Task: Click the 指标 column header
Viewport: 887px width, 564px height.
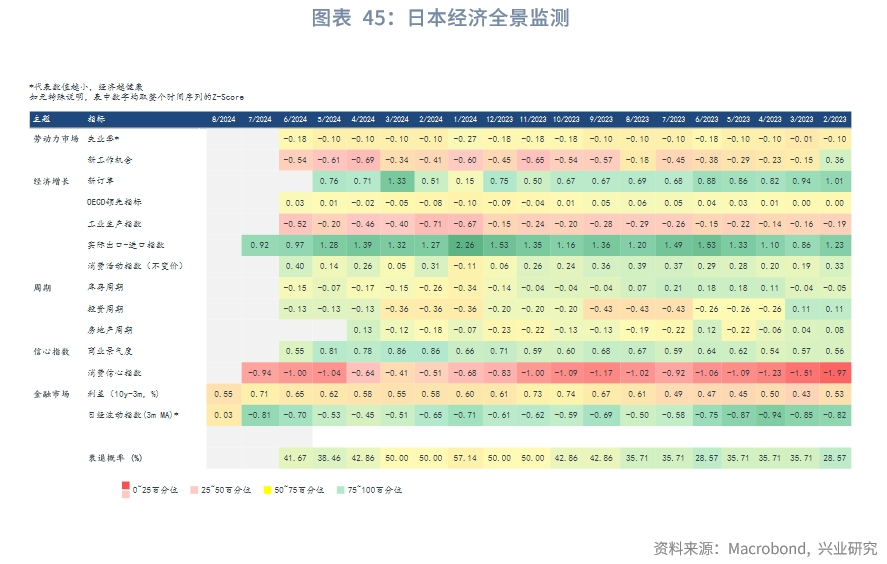Action: [96, 118]
